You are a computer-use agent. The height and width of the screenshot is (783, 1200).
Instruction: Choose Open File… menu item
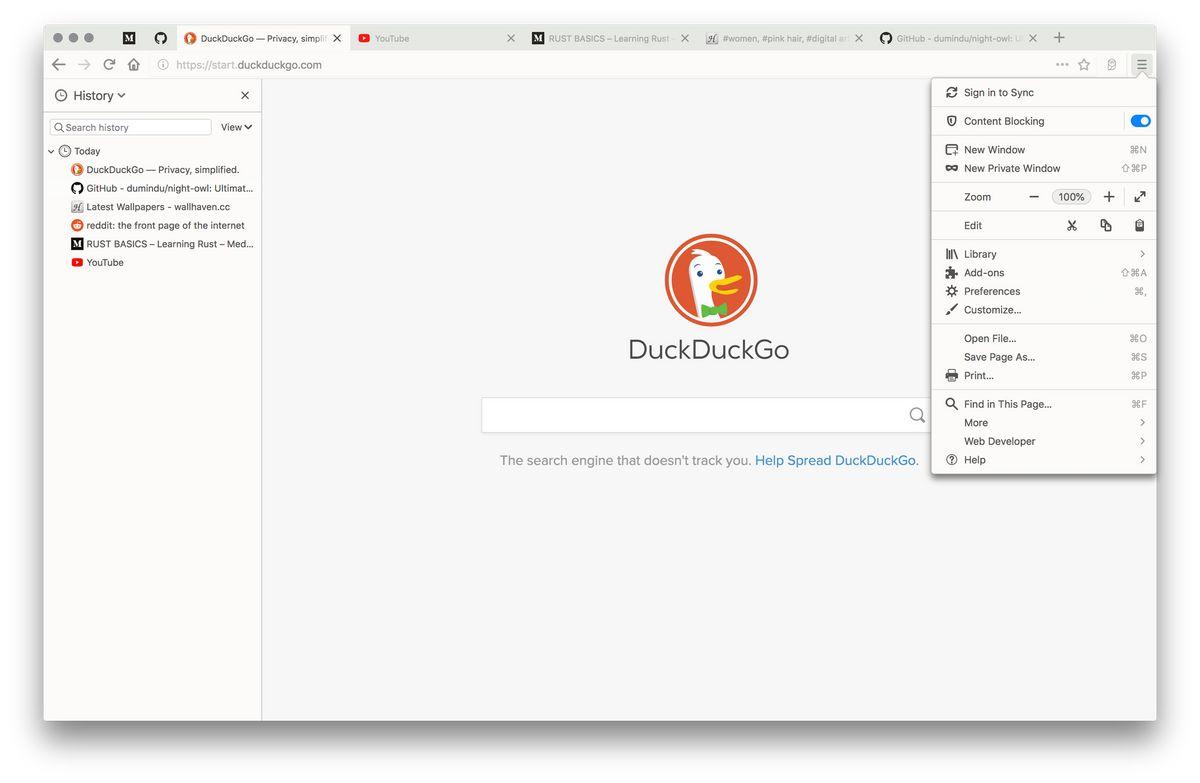coord(1043,338)
